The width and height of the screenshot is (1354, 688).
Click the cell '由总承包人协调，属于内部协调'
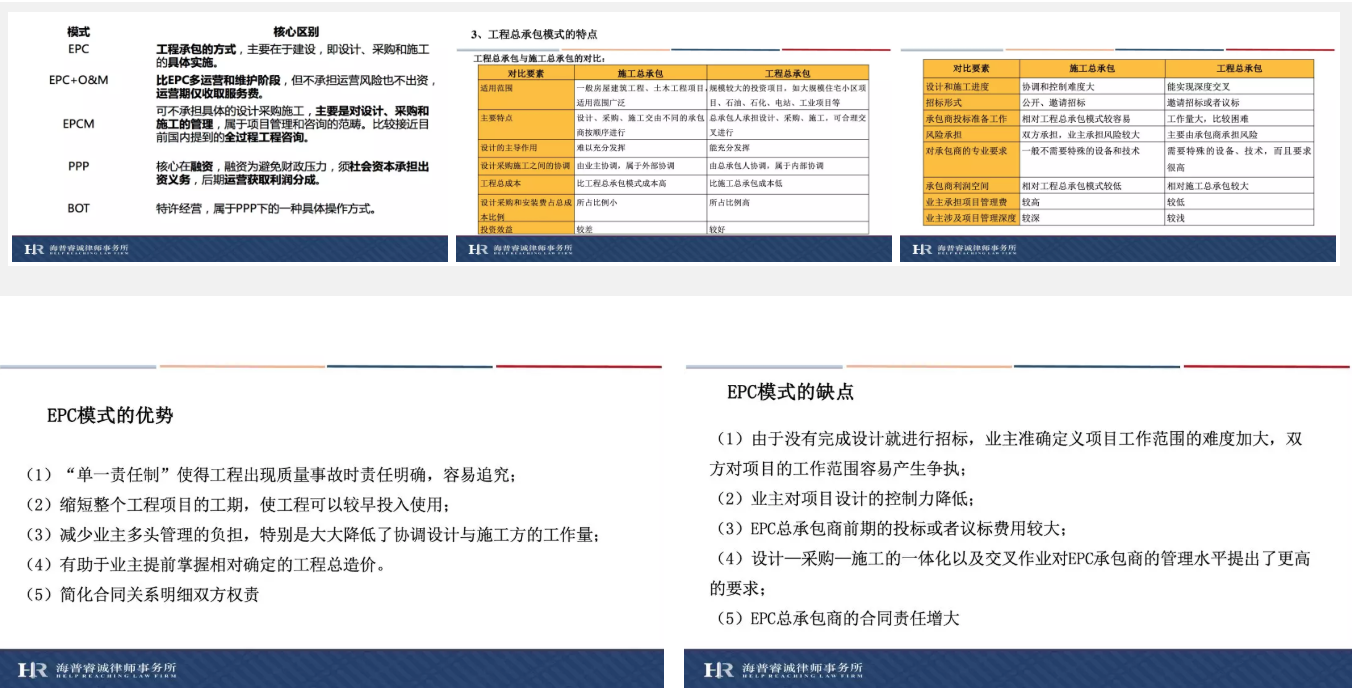[x=767, y=165]
